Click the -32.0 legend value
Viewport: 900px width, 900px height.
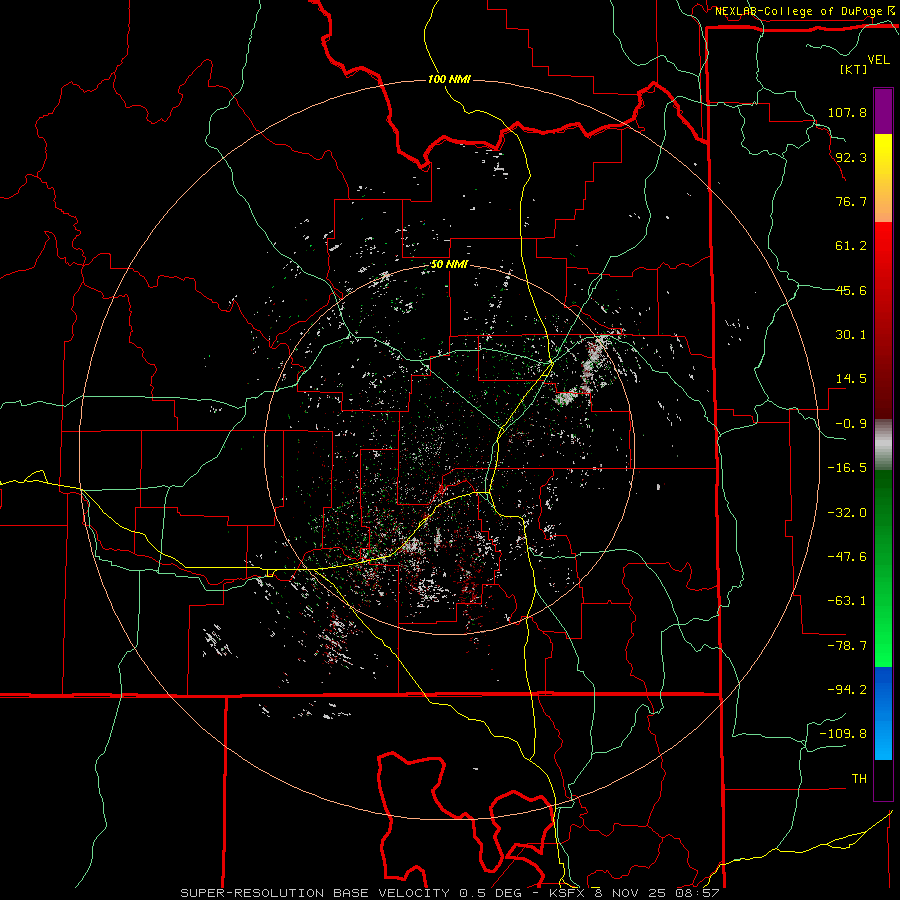coord(847,513)
